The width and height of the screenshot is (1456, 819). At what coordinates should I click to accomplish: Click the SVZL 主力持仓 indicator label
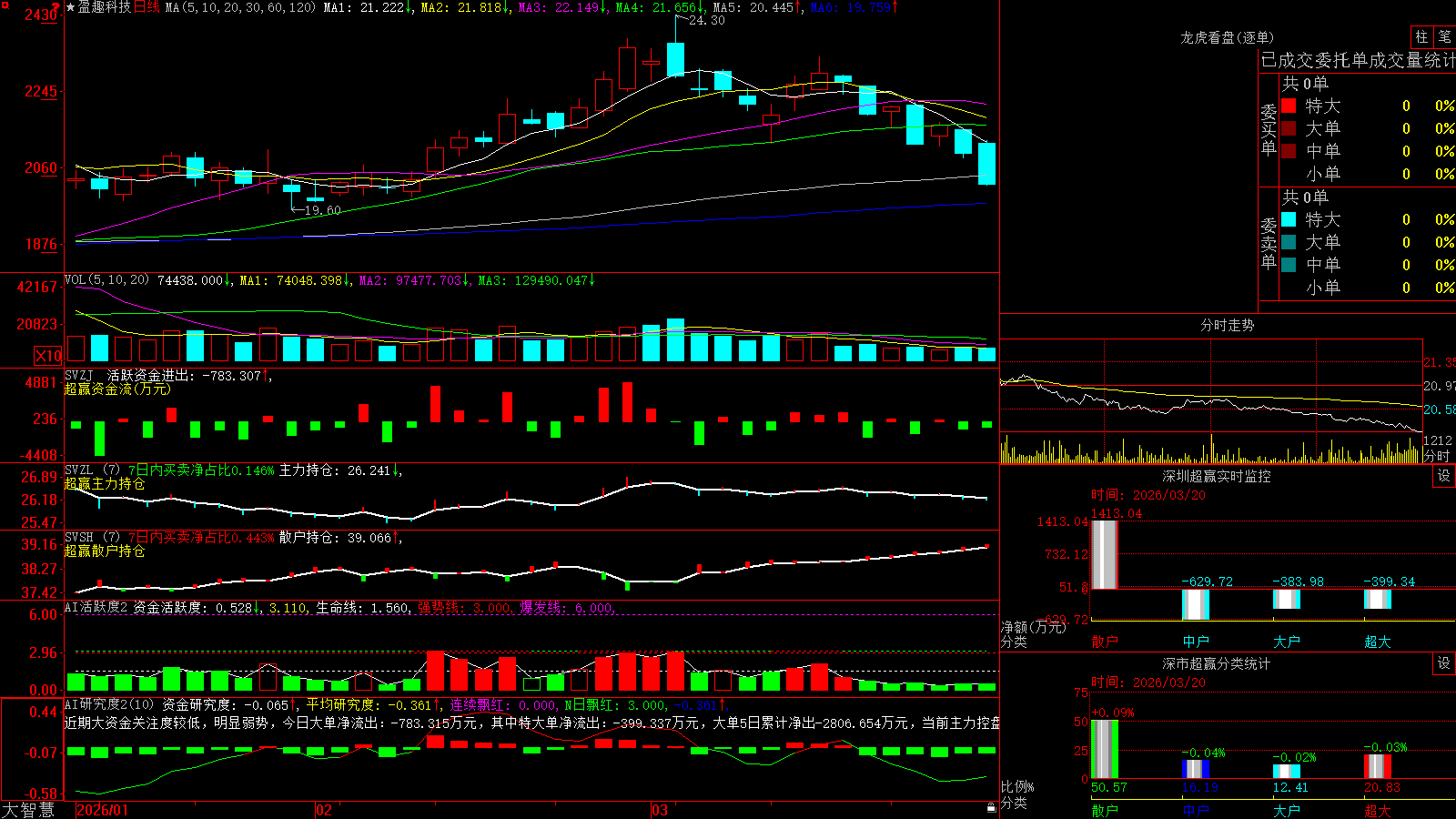click(x=92, y=470)
